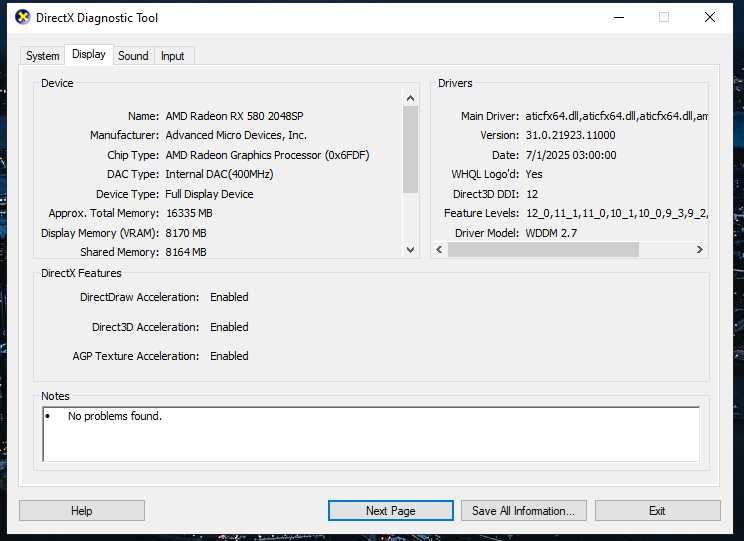Close the DirectX Diagnostic Tool window
Screen dimensions: 744x541
pos(710,18)
